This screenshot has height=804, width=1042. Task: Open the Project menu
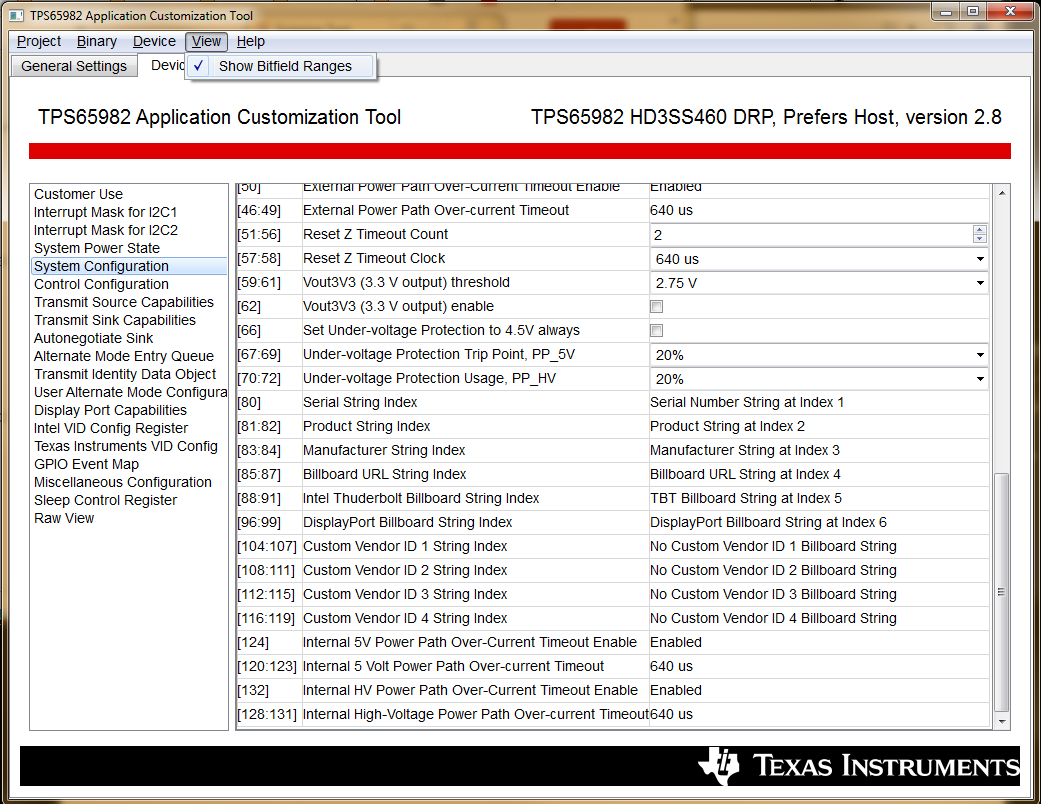point(37,41)
